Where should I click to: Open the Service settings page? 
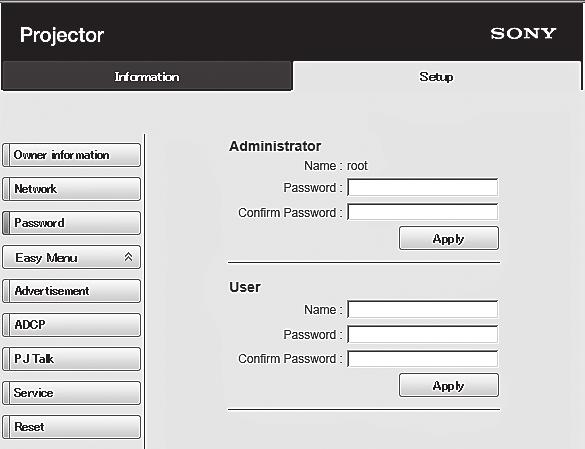(72, 393)
